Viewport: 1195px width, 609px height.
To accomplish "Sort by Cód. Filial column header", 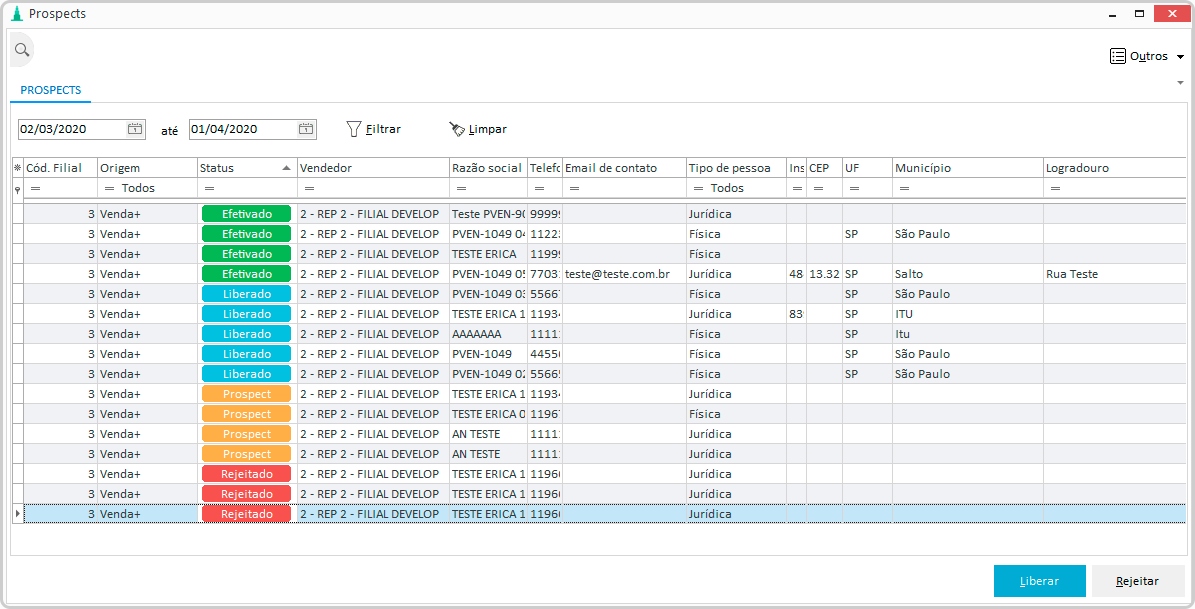I will (x=60, y=168).
